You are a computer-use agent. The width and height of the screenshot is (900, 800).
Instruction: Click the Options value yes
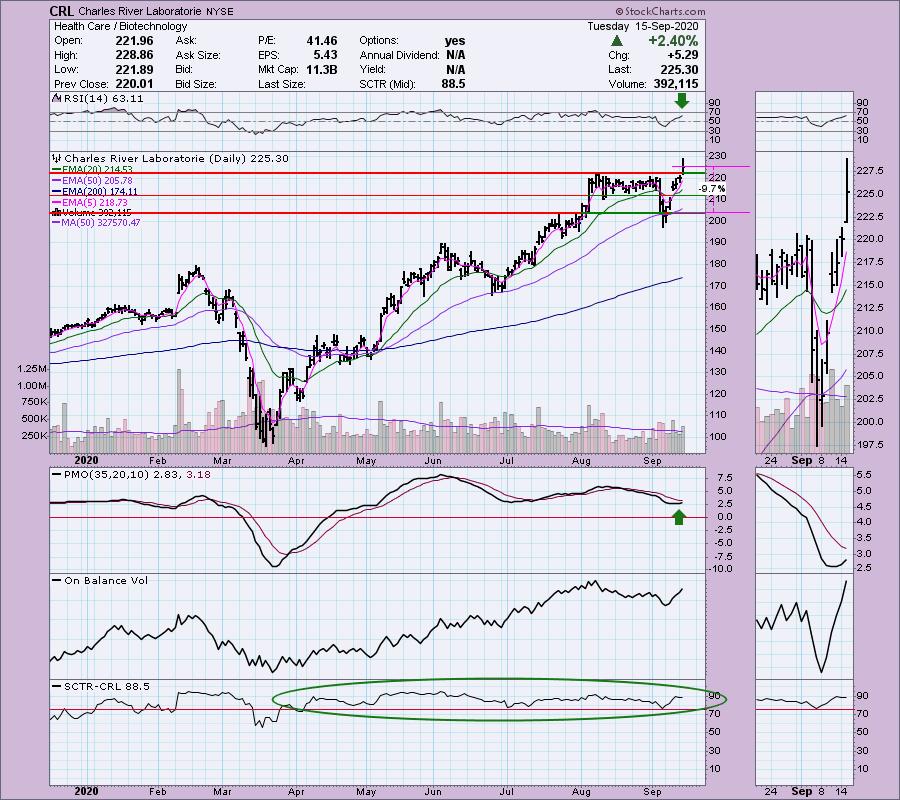pyautogui.click(x=455, y=41)
